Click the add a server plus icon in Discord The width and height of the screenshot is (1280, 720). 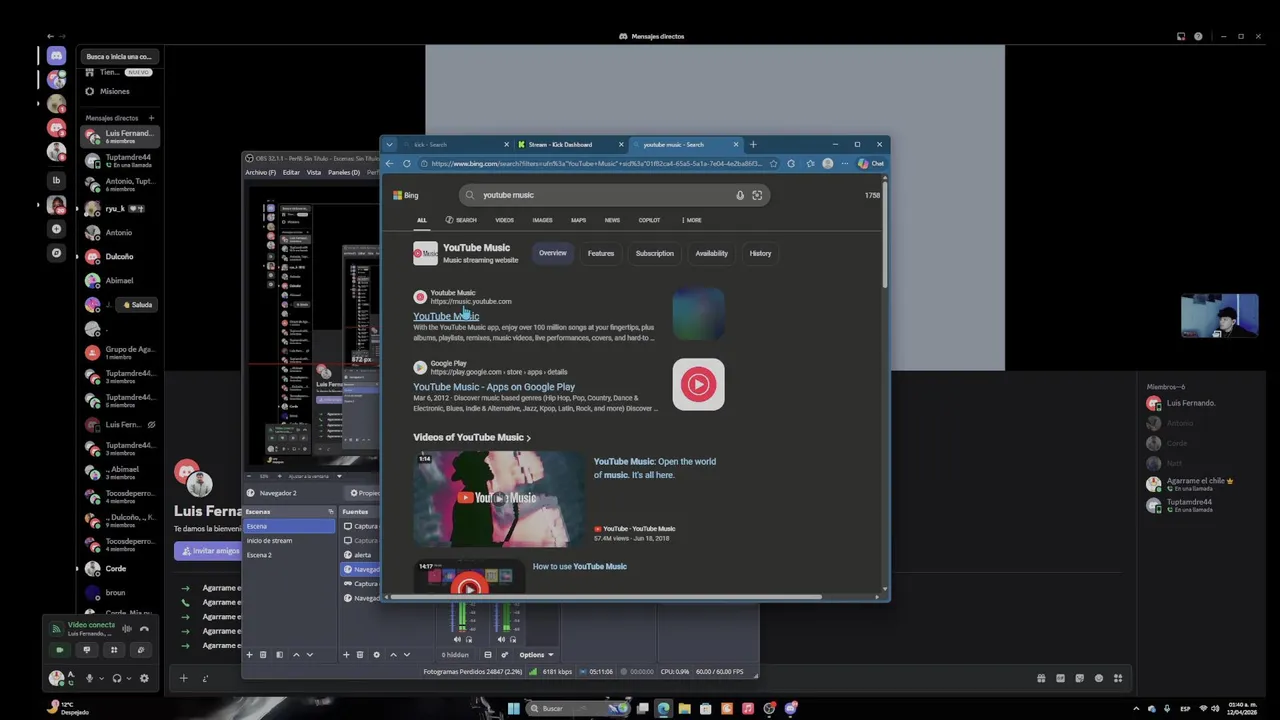[x=56, y=229]
